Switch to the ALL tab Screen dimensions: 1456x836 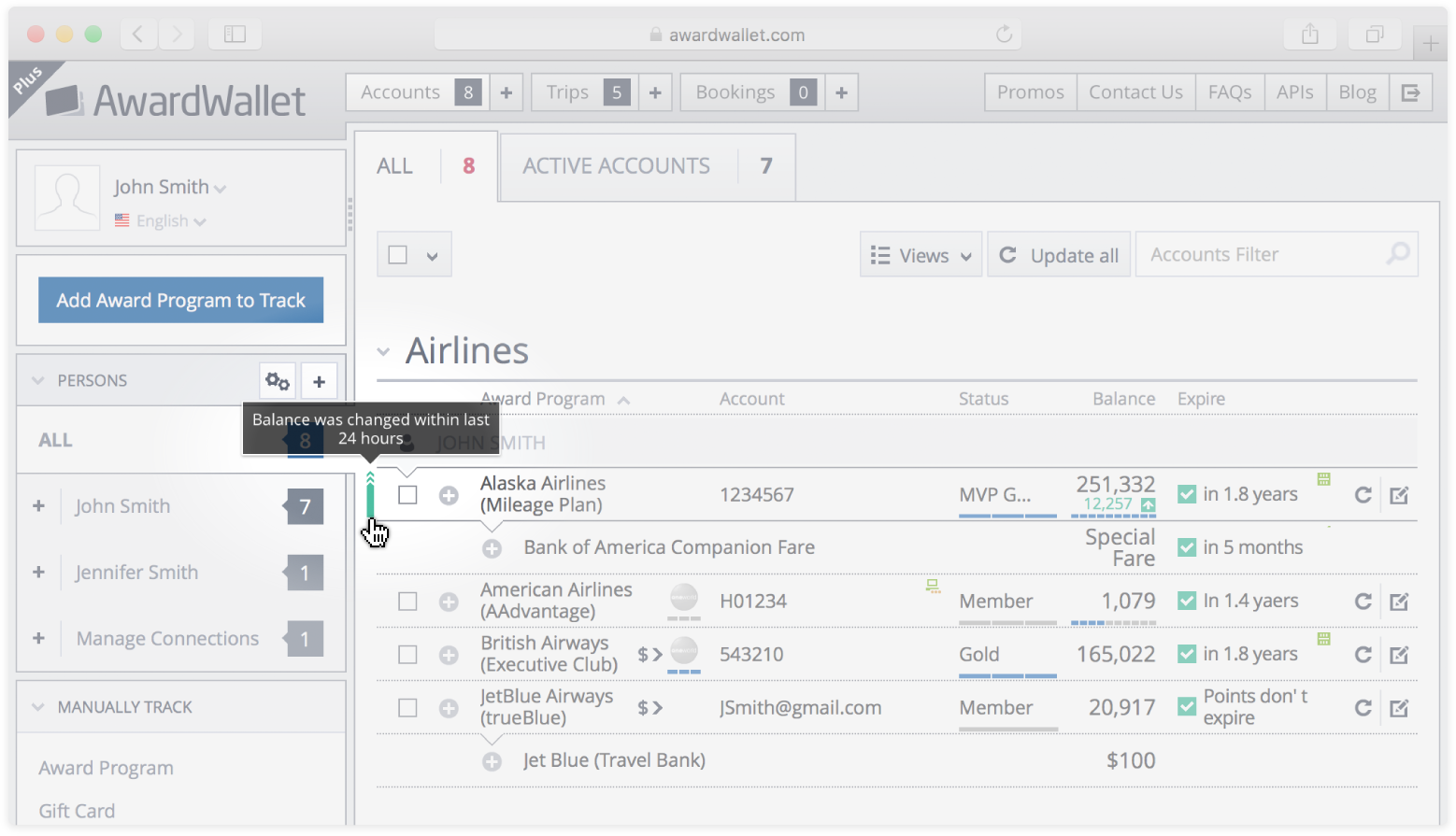tap(426, 166)
